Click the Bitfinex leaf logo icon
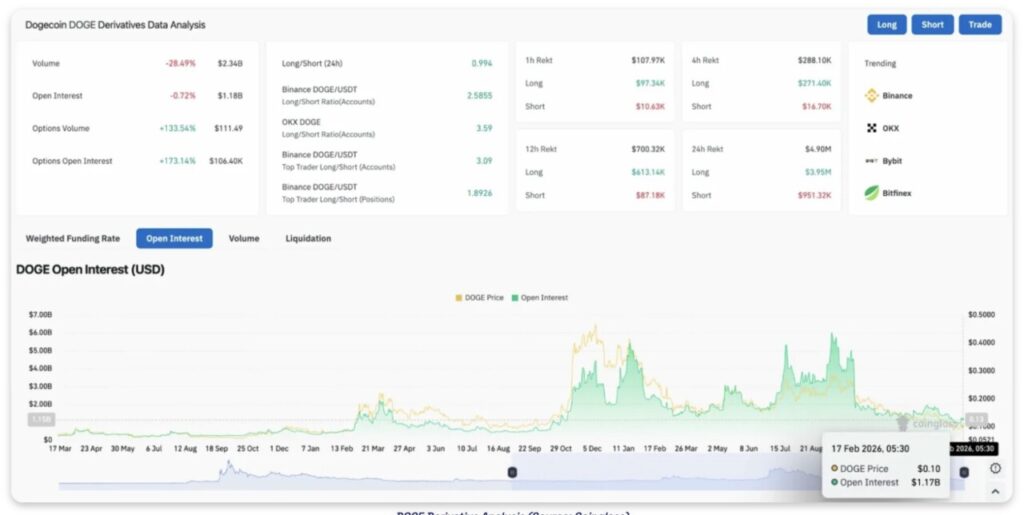The height and width of the screenshot is (515, 1024). tap(871, 193)
